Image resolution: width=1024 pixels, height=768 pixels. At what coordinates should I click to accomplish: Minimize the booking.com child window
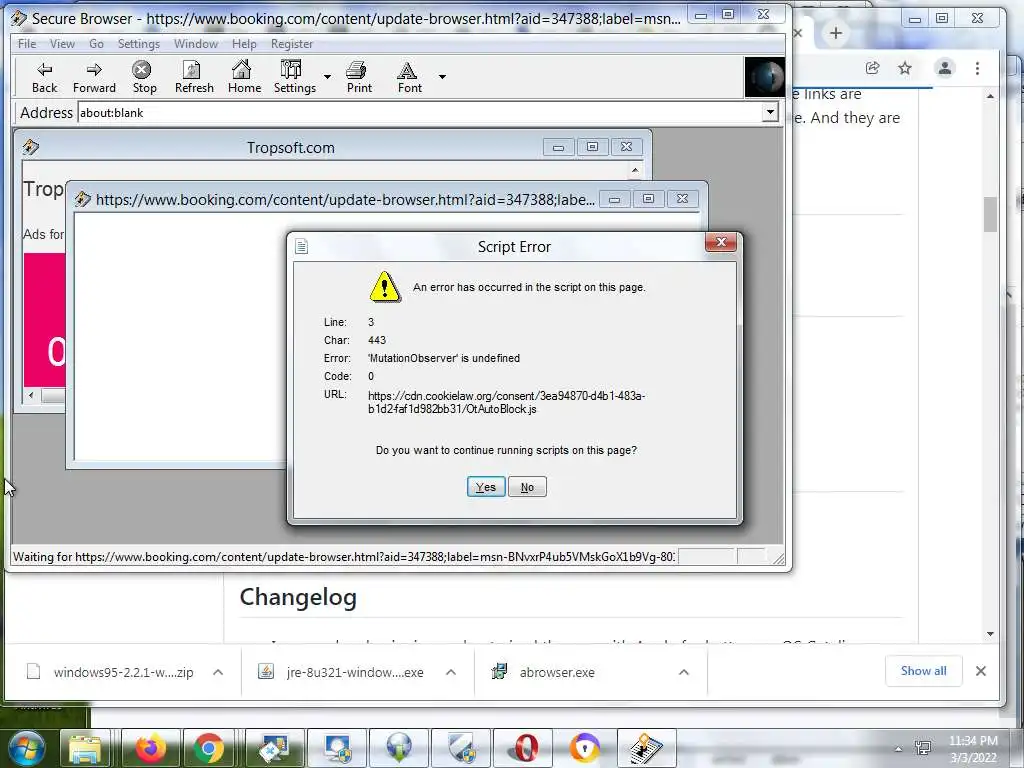click(615, 199)
